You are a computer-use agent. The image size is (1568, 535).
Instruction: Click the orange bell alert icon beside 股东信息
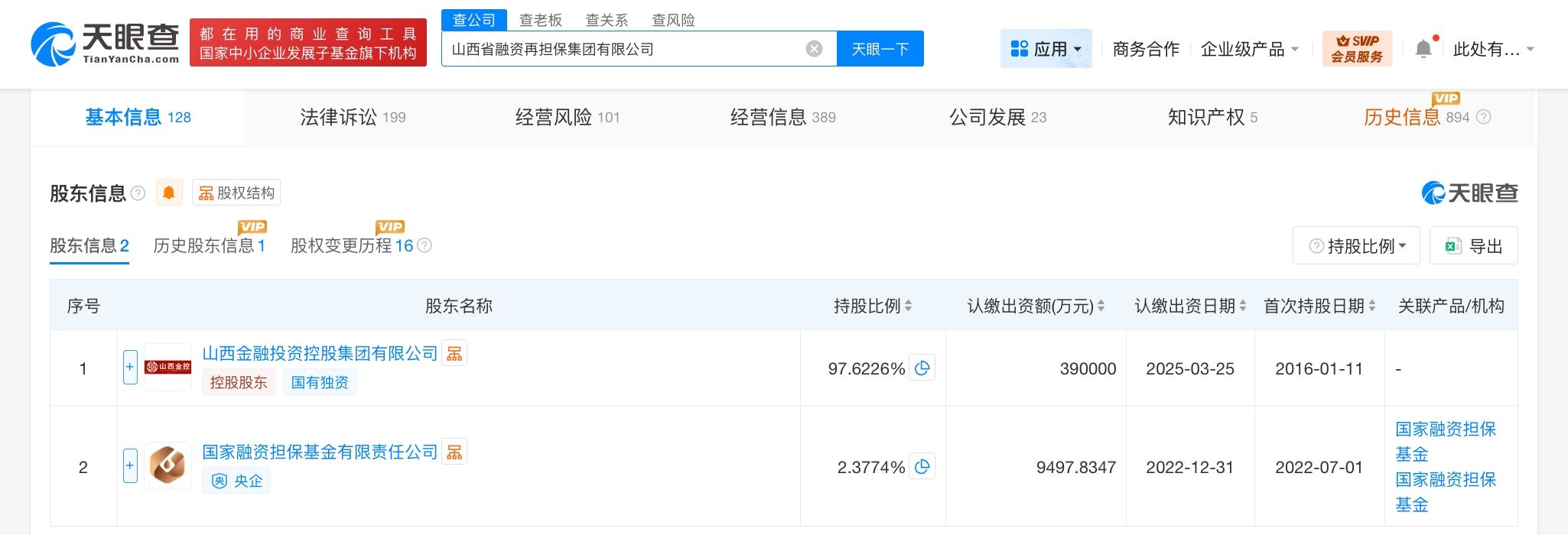coord(168,193)
